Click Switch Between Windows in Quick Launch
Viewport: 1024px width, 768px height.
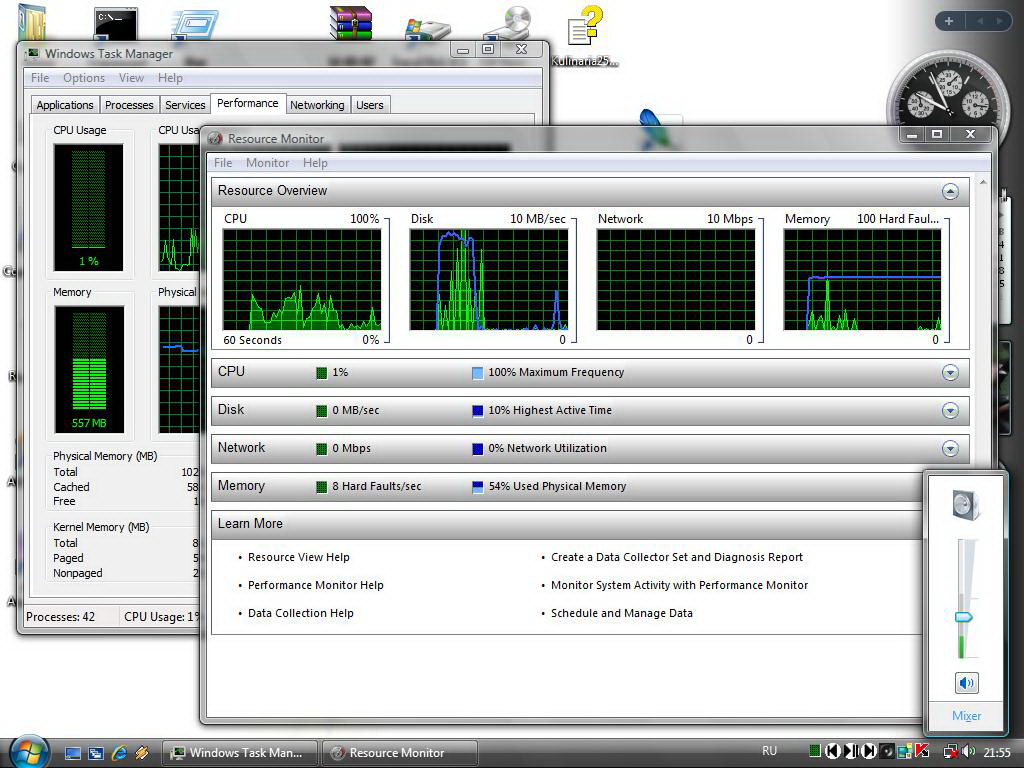coord(95,753)
